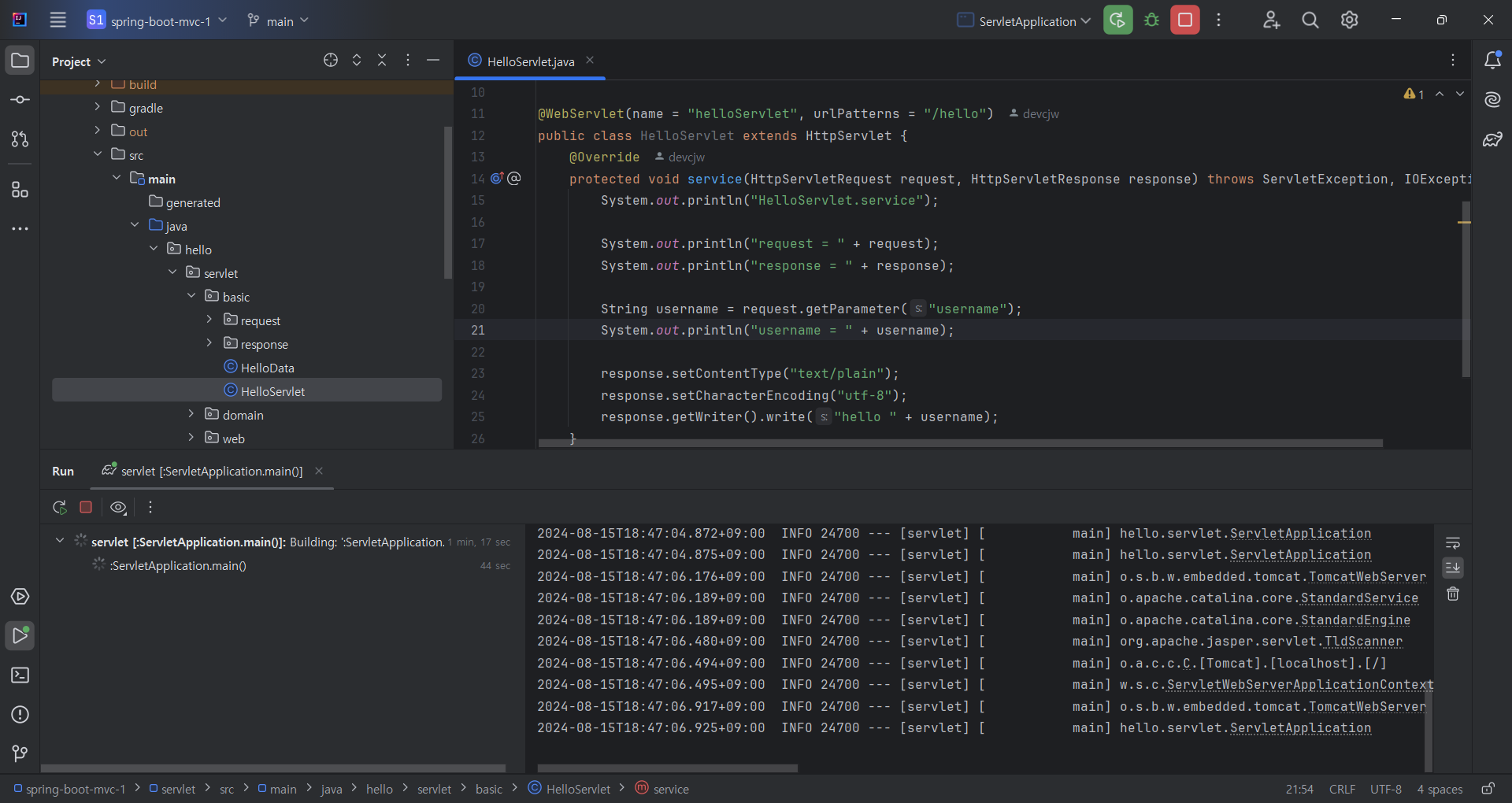
Task: Go to line via 21:54 indicator
Action: [x=1299, y=789]
